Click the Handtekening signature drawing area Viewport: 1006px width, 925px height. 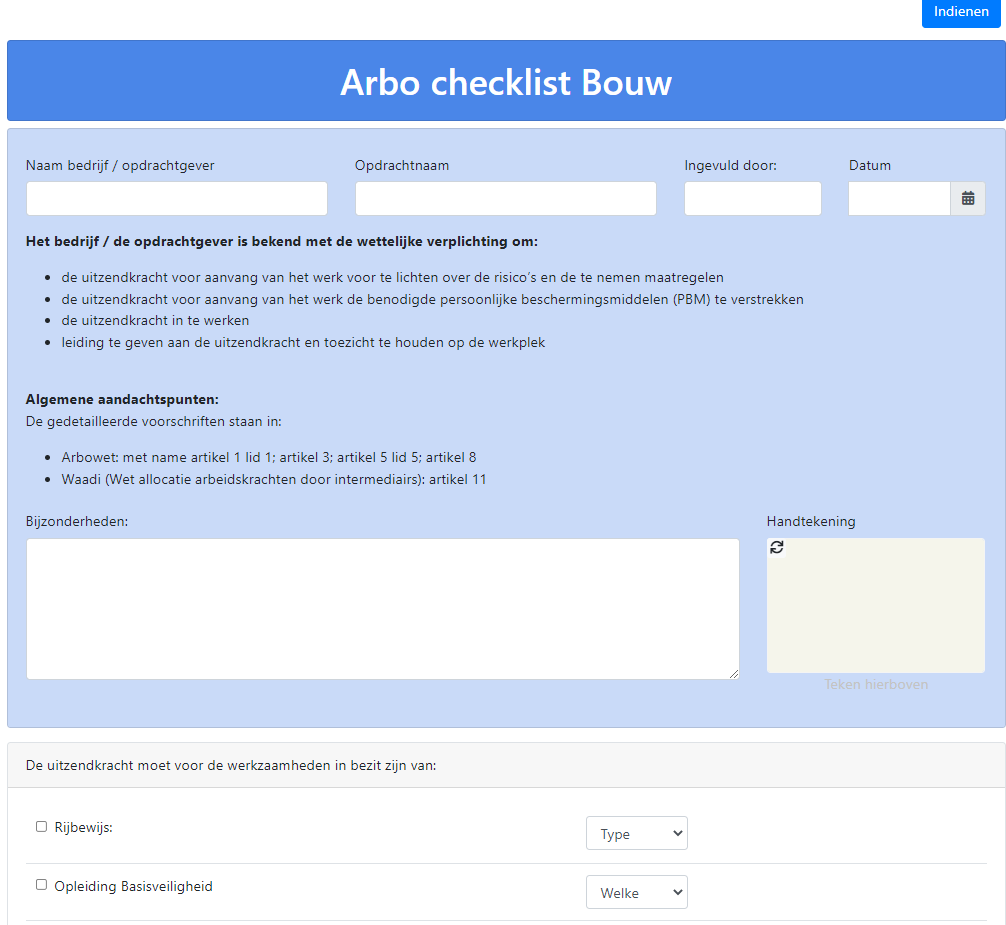pos(876,610)
